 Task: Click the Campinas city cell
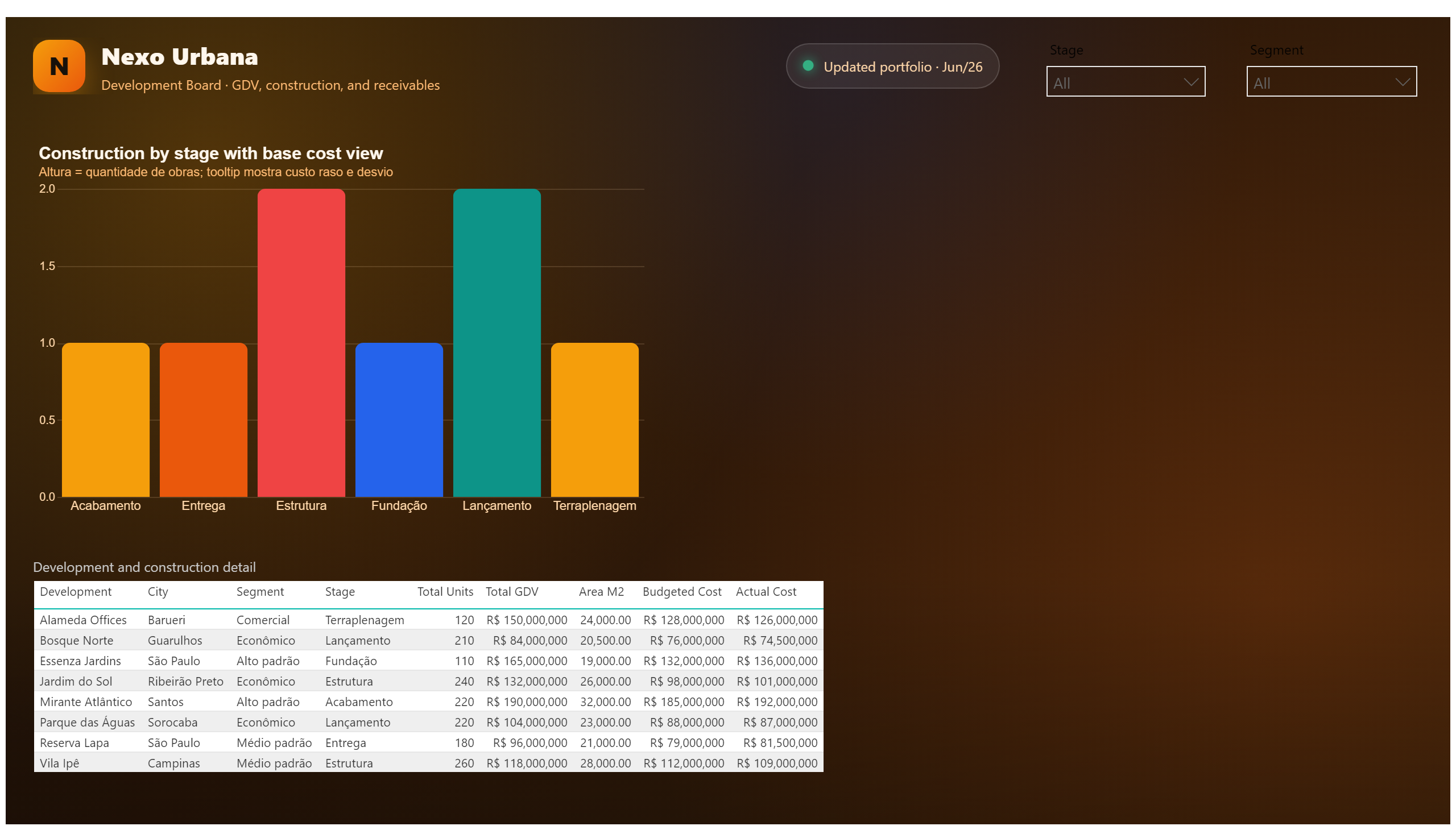coord(173,763)
